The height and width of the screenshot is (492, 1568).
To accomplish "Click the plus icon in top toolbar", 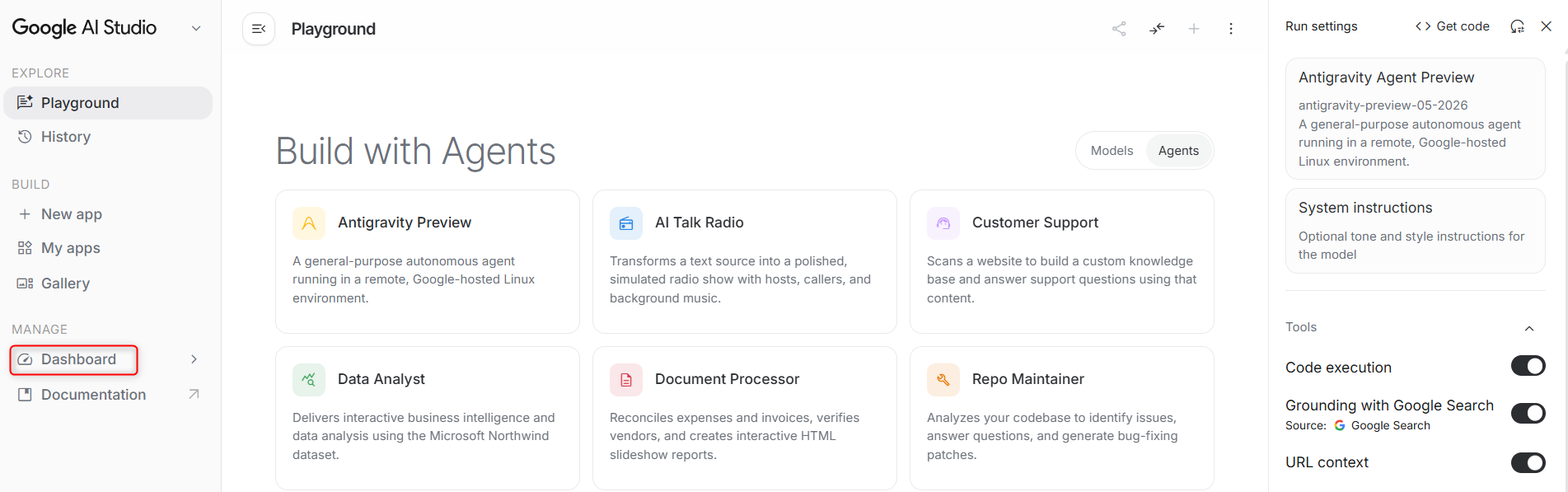I will coord(1194,29).
